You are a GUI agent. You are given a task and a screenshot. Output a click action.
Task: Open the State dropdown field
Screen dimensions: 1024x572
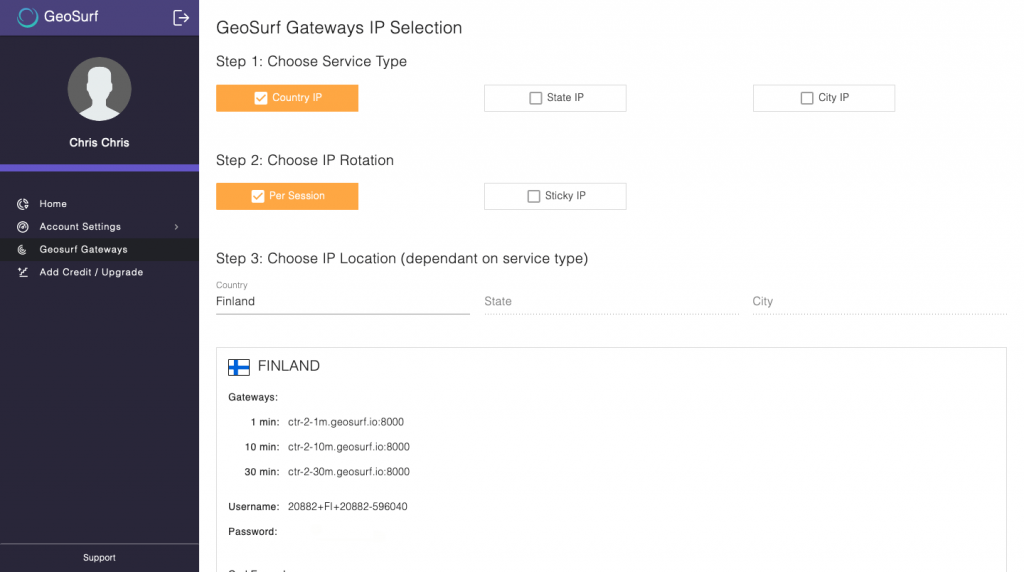click(x=611, y=301)
